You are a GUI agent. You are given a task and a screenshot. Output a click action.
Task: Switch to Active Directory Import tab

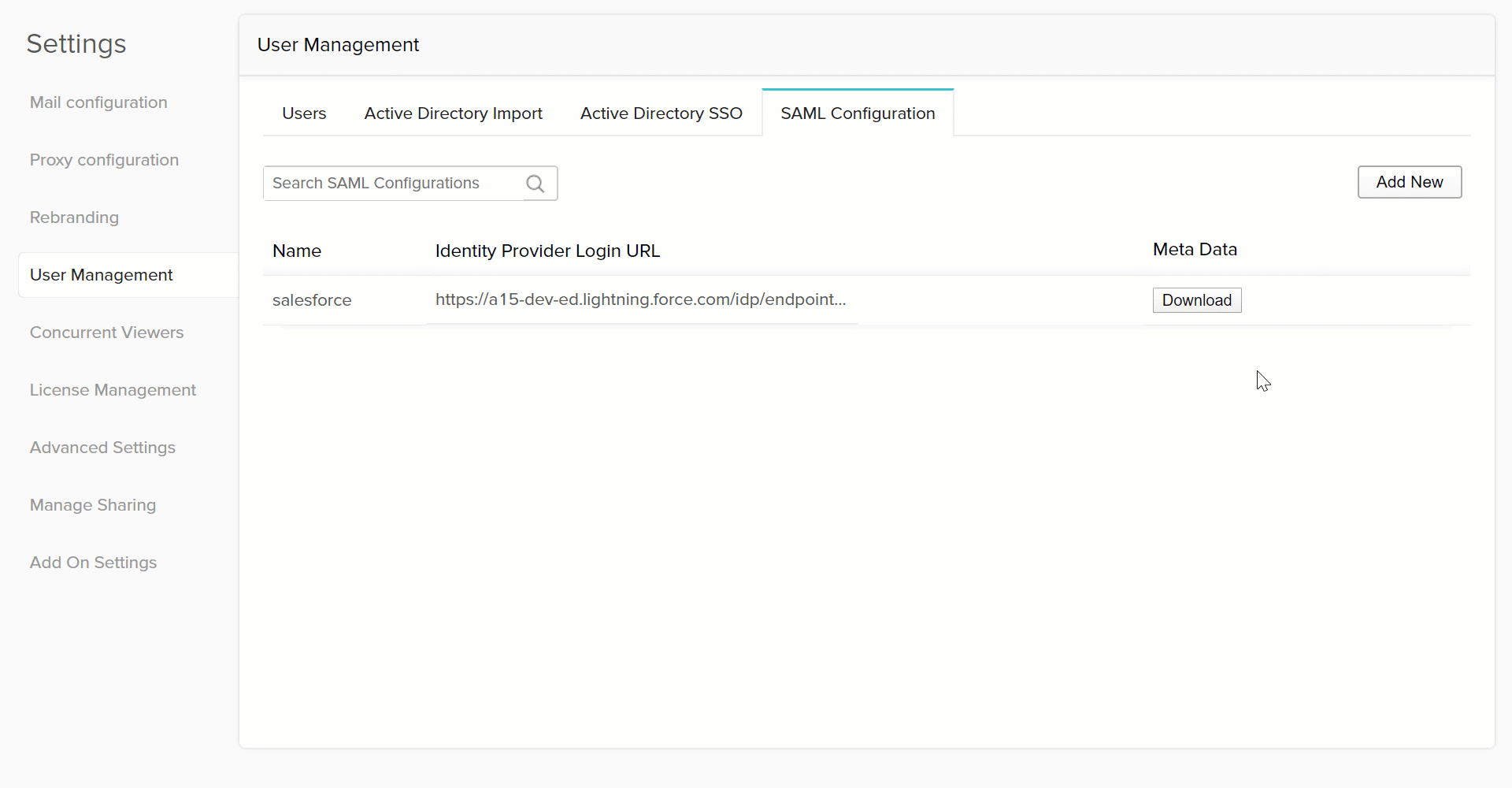click(453, 113)
